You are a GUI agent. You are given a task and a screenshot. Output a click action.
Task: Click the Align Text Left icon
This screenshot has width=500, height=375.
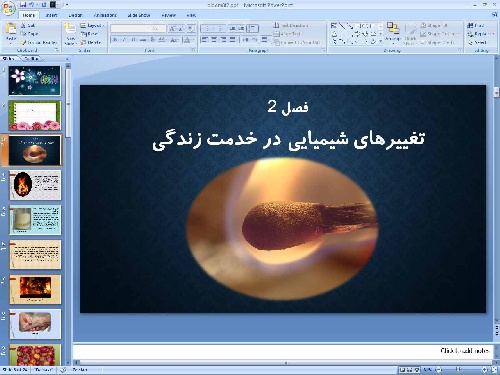(x=205, y=40)
